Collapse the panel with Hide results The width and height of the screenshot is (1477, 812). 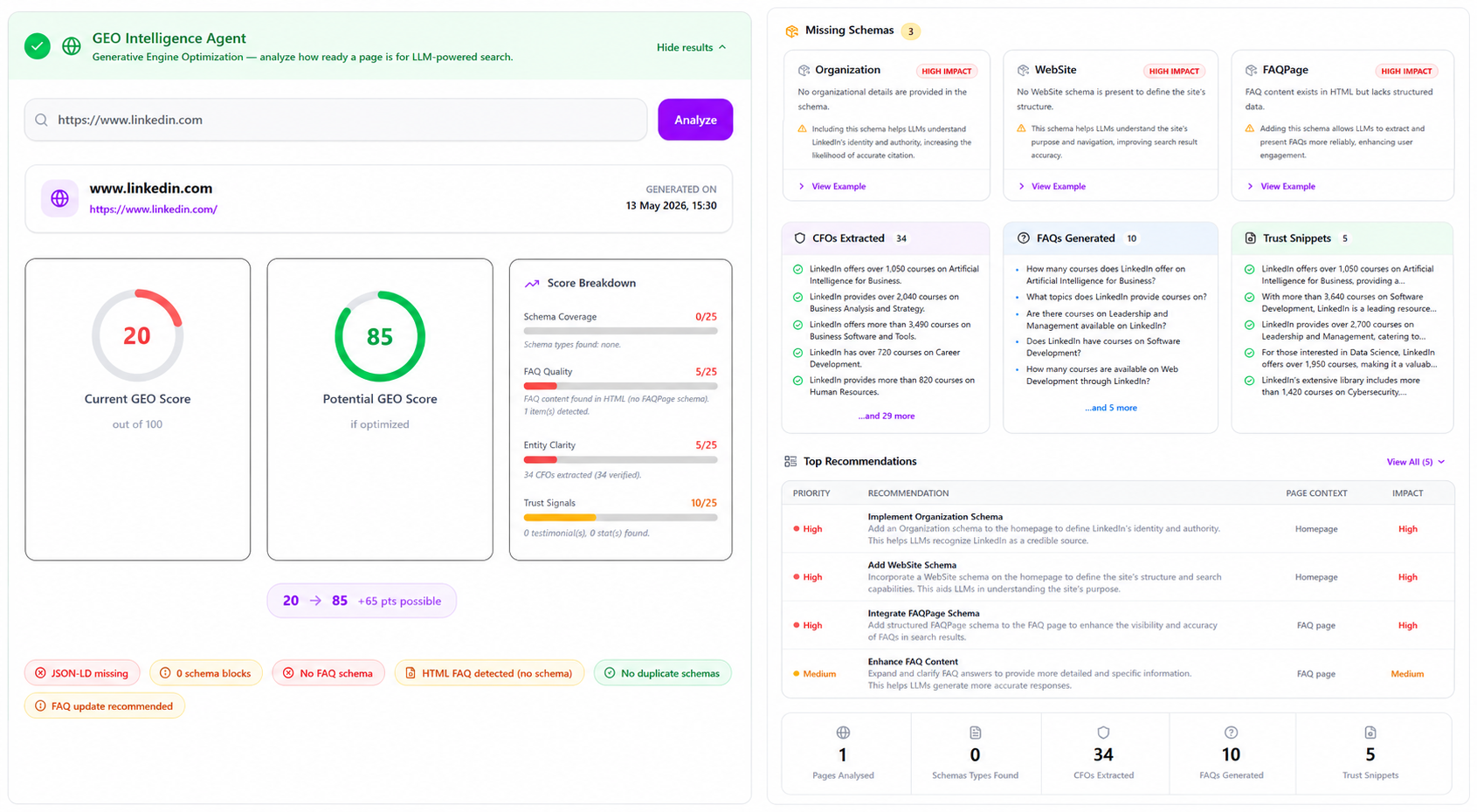point(691,47)
